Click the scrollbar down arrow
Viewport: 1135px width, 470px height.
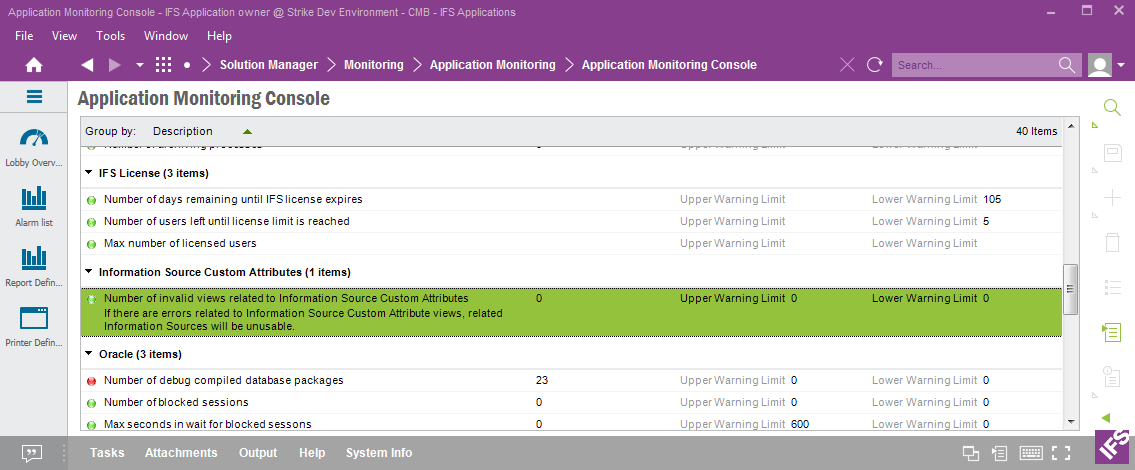pyautogui.click(x=1071, y=421)
